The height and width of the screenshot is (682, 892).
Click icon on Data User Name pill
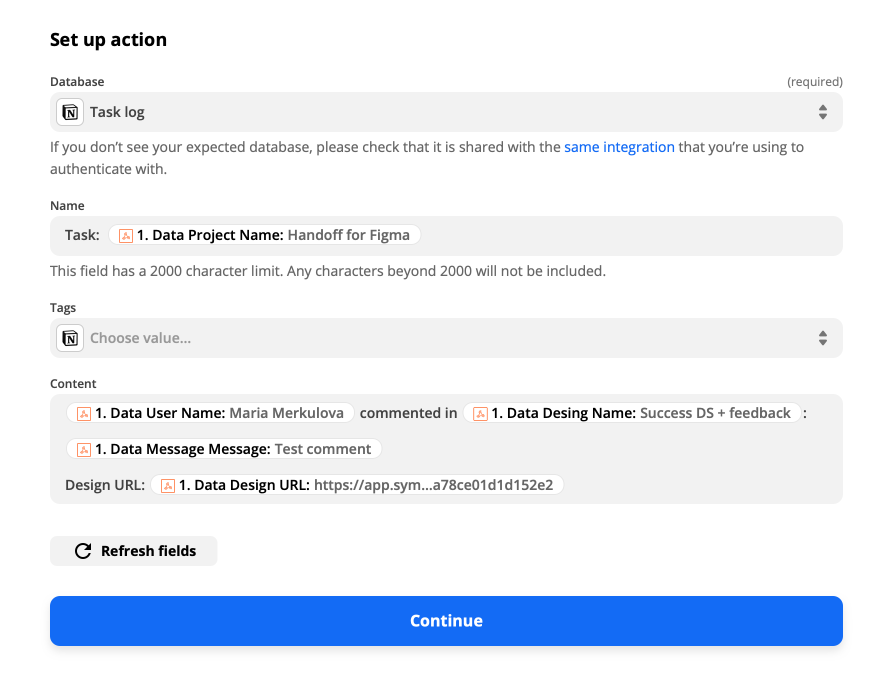(x=84, y=414)
